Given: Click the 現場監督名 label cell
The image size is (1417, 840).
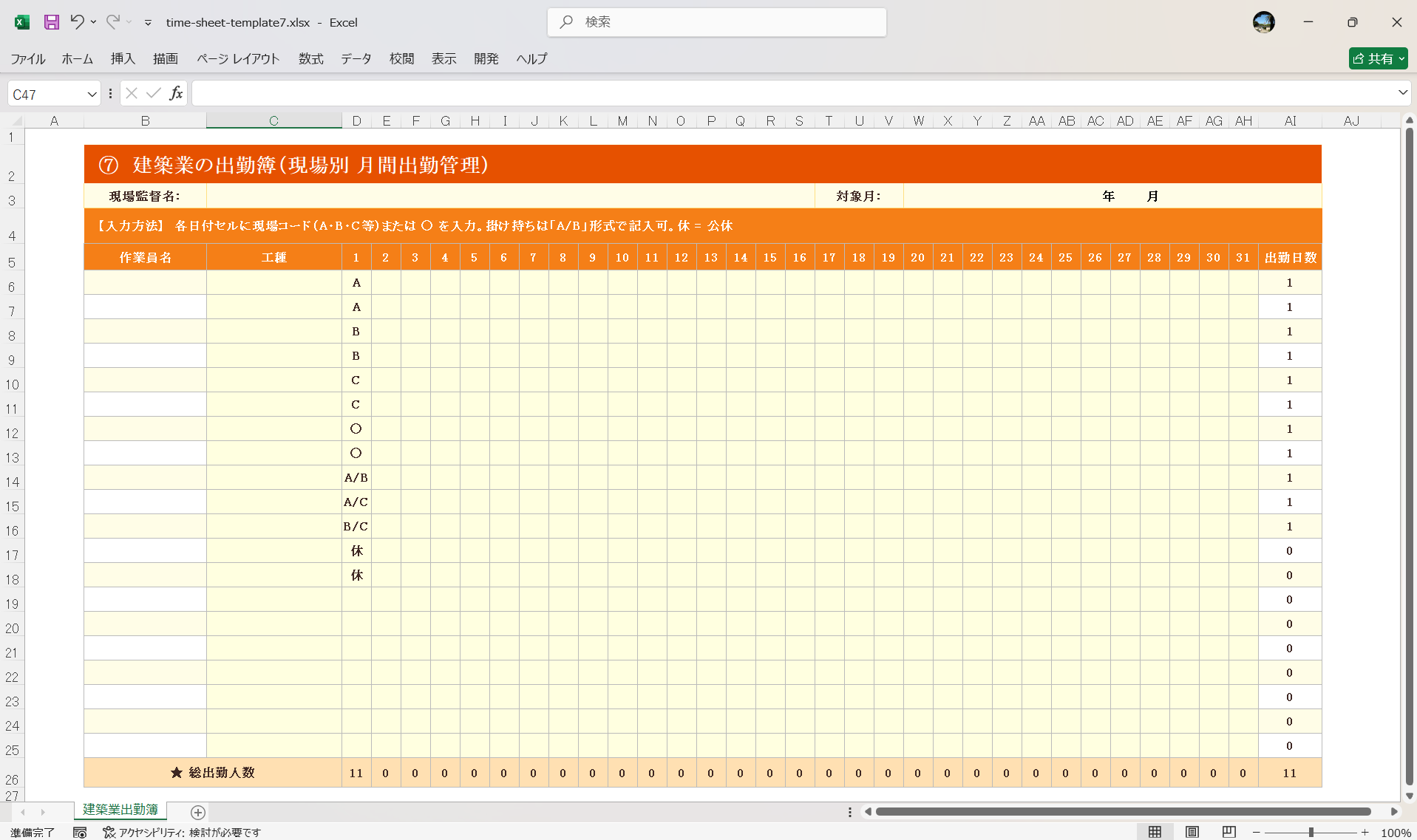Looking at the screenshot, I should [x=145, y=197].
